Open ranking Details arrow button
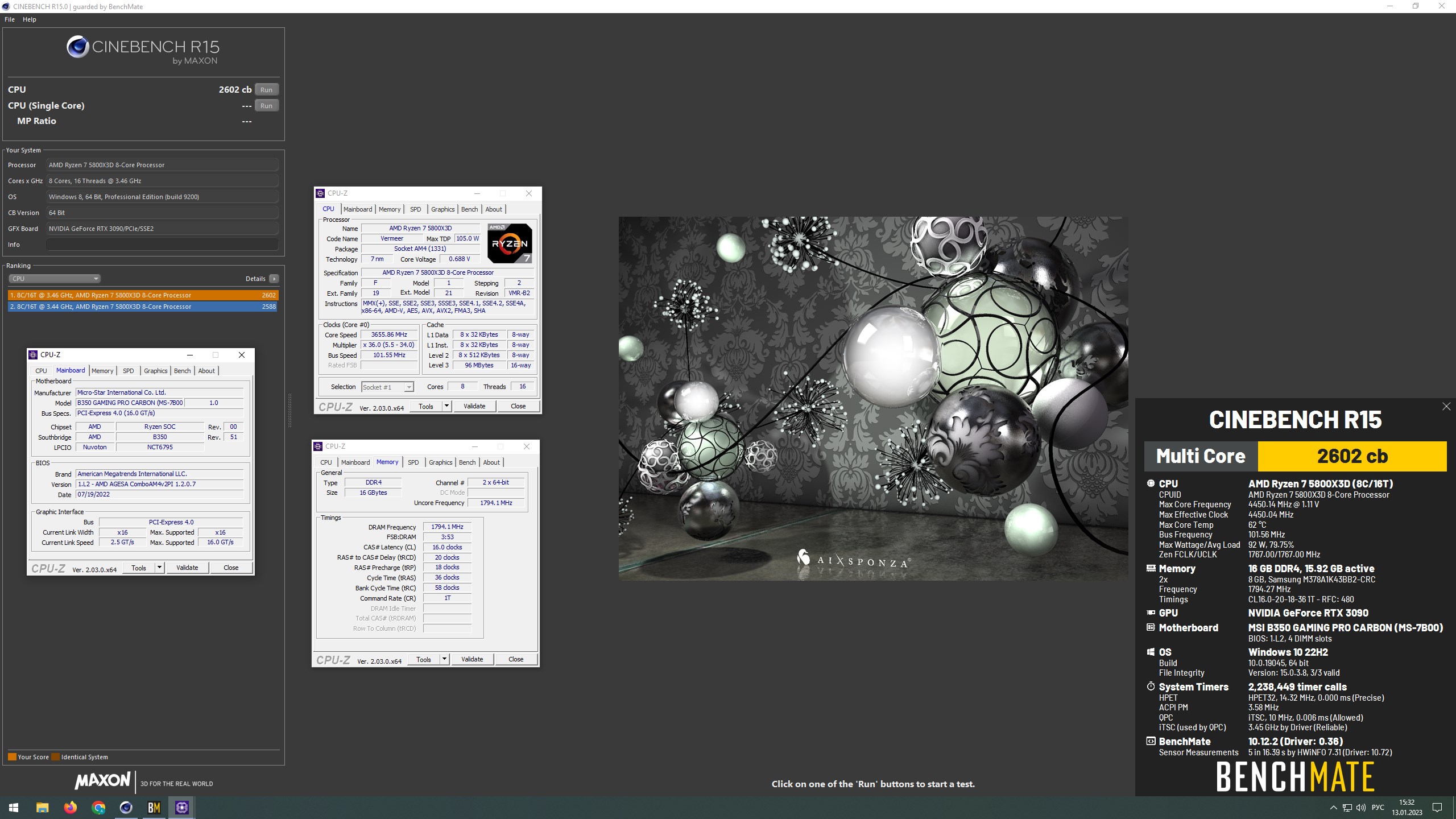 [x=274, y=279]
